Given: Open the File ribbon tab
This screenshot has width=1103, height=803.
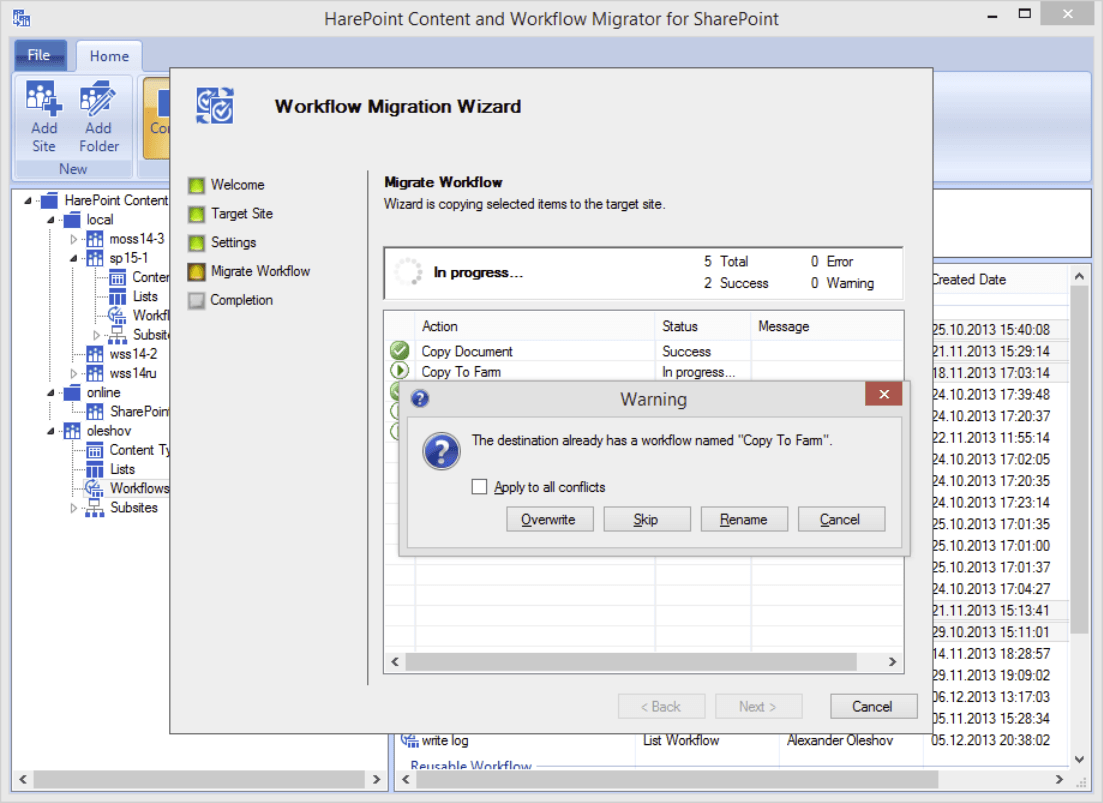Looking at the screenshot, I should pyautogui.click(x=39, y=55).
